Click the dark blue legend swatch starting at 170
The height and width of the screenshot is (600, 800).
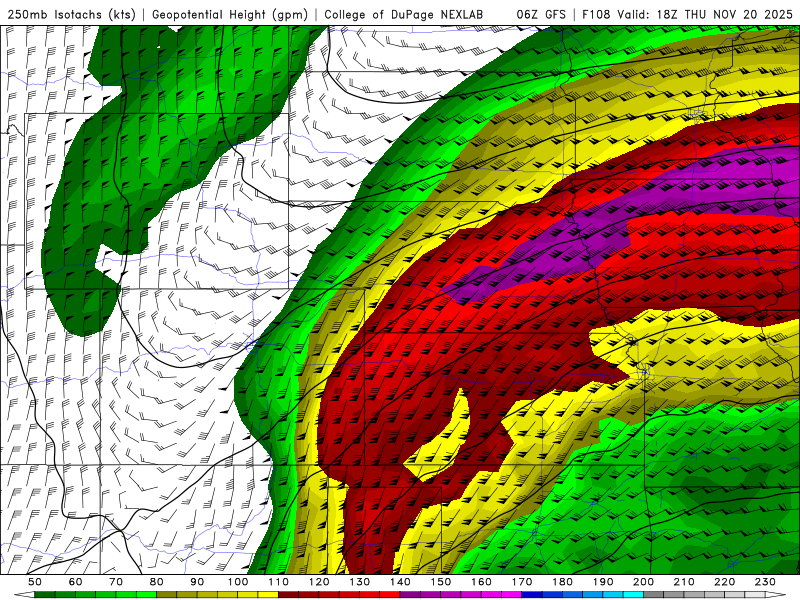click(532, 595)
